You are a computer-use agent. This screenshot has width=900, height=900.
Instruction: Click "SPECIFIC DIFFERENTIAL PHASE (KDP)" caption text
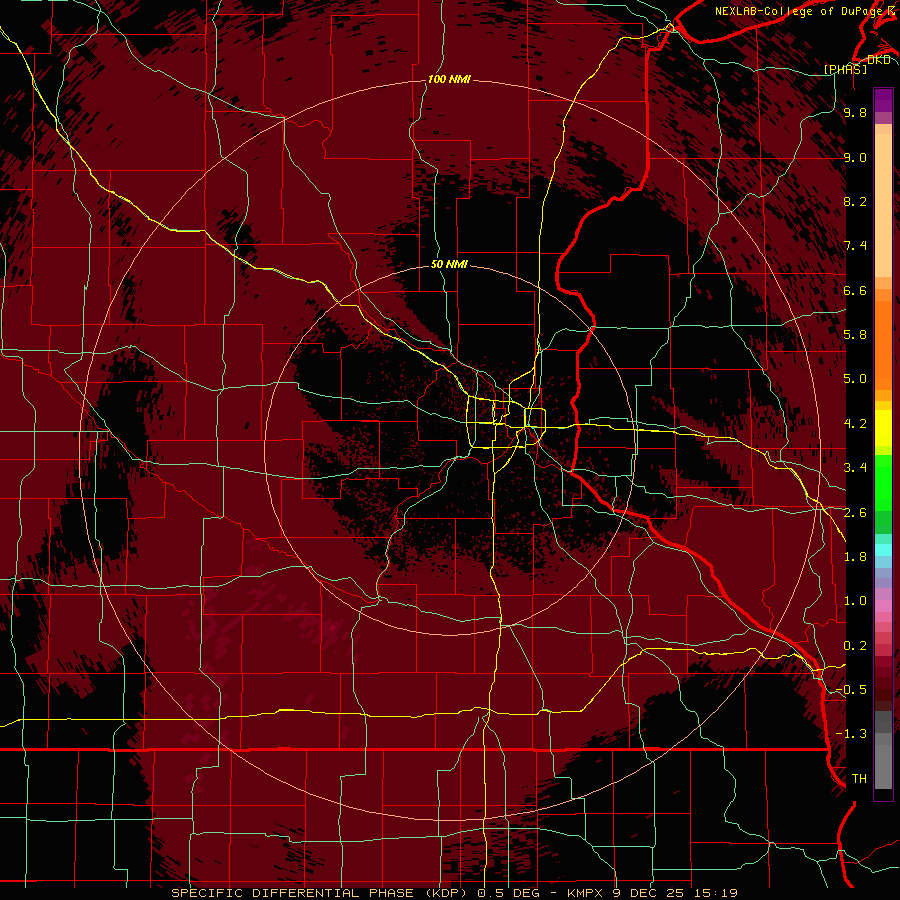319,893
